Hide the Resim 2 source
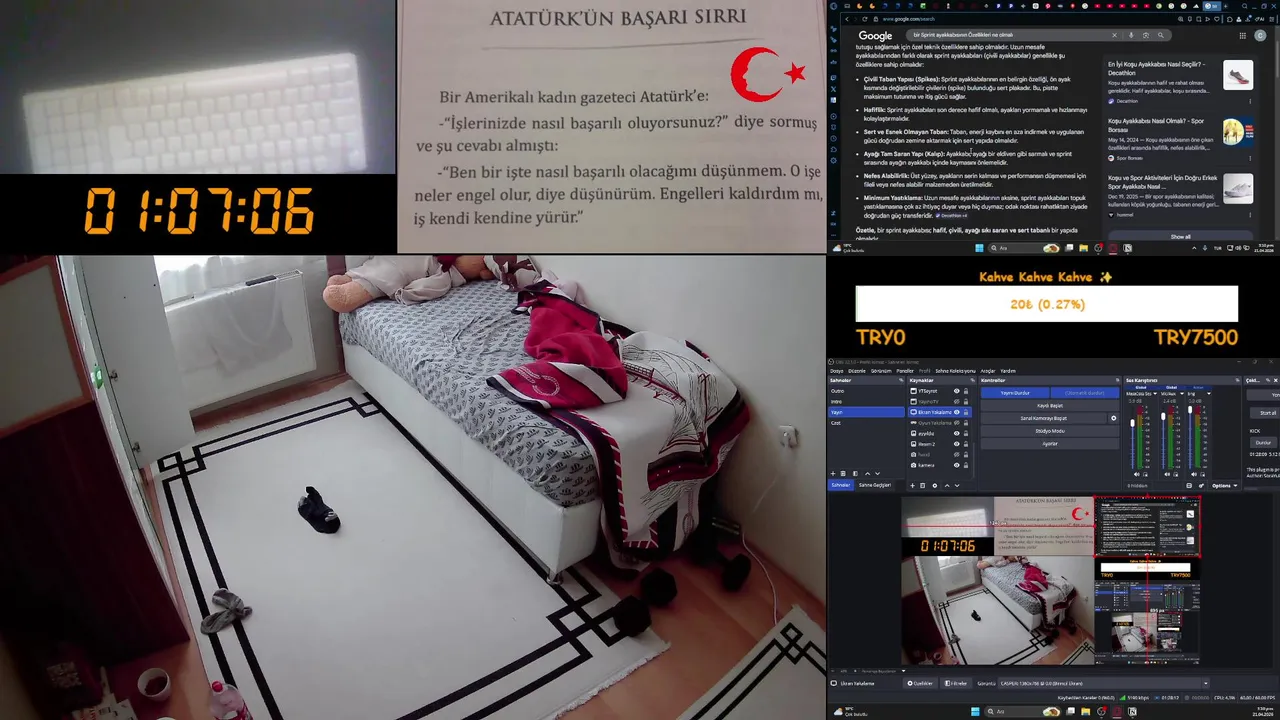This screenshot has height=720, width=1280. pyautogui.click(x=957, y=444)
